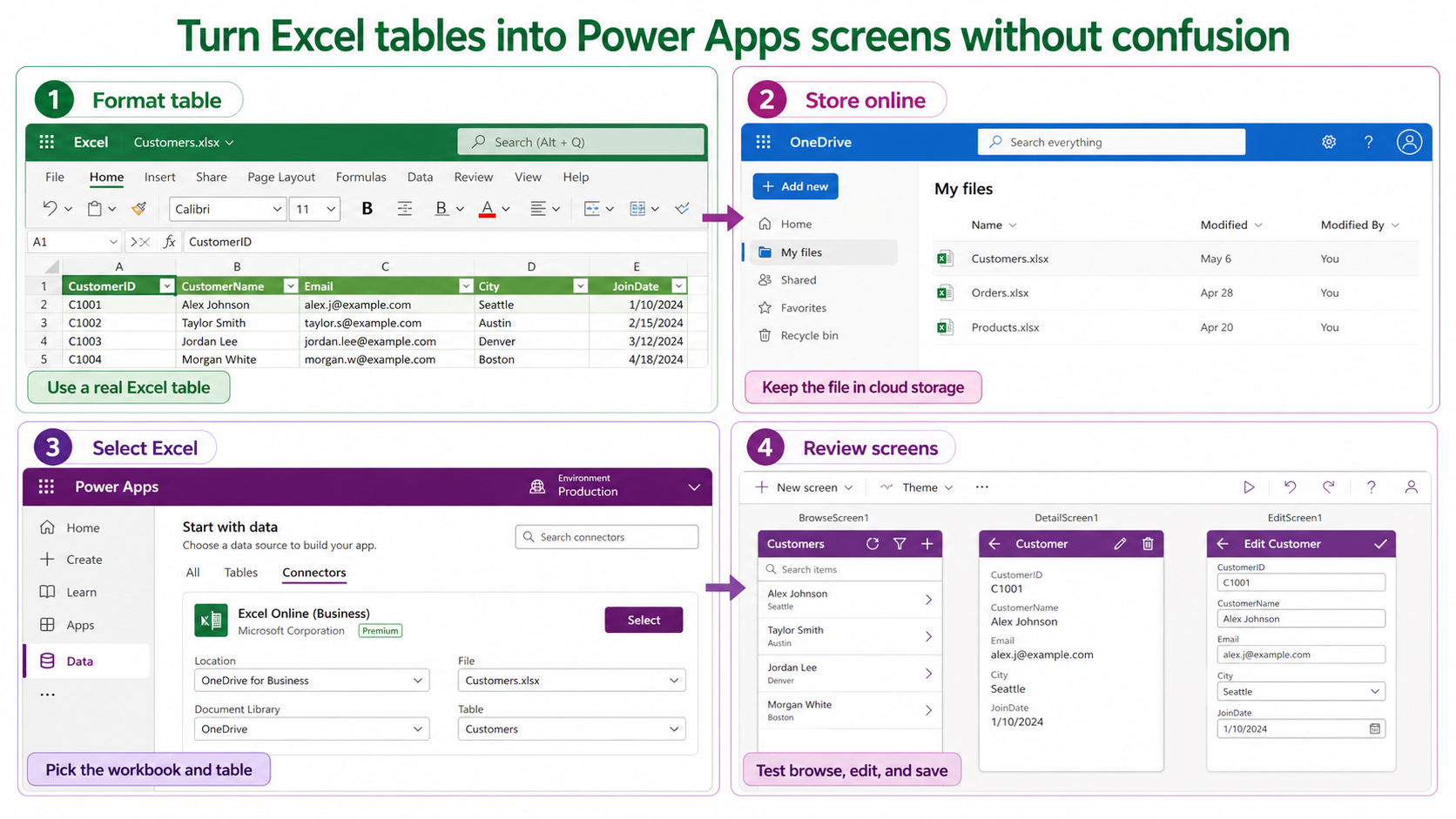Click the Excel text alignment icon
The width and height of the screenshot is (1456, 819).
[538, 209]
